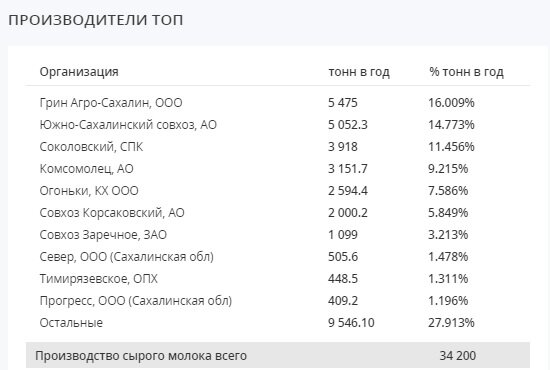The width and height of the screenshot is (550, 370).
Task: Click the total row Производство сырого молока всего
Action: (278, 355)
